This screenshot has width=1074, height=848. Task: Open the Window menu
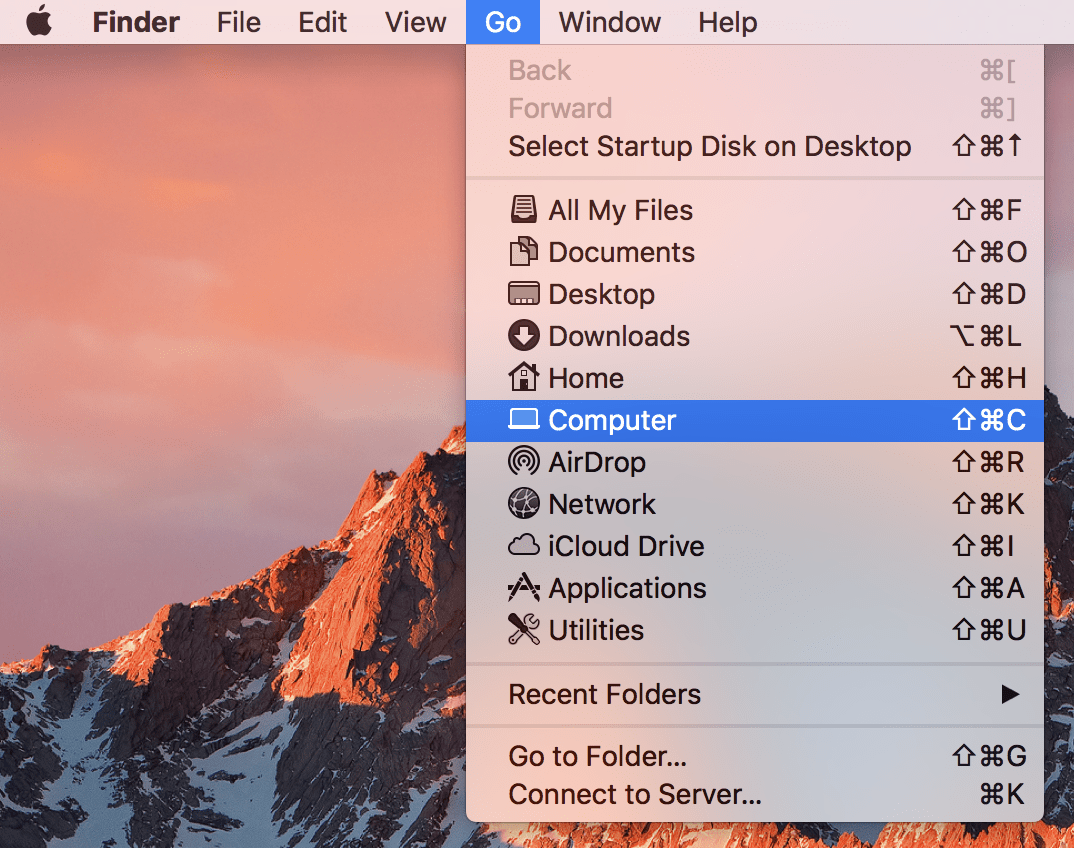coord(609,22)
